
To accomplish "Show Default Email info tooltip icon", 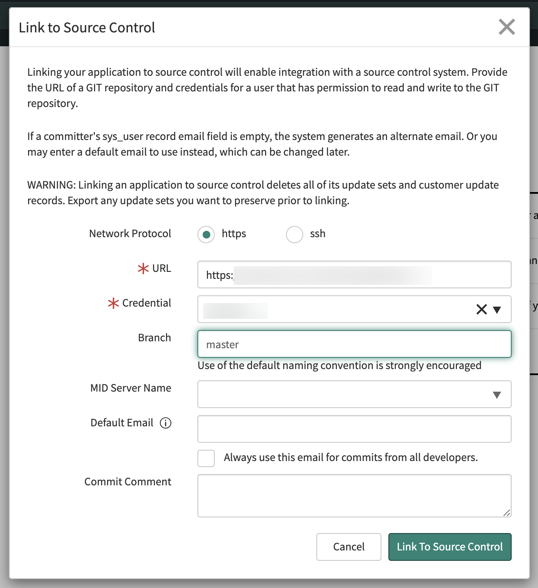I will pyautogui.click(x=166, y=423).
